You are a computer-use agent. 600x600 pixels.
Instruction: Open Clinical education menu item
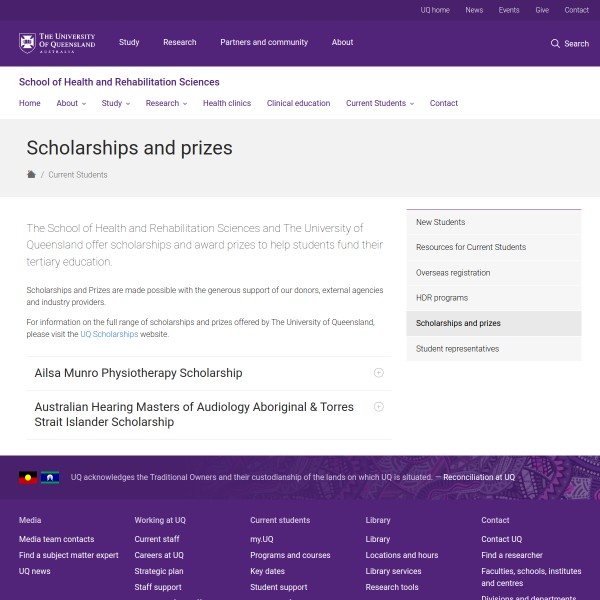click(298, 103)
